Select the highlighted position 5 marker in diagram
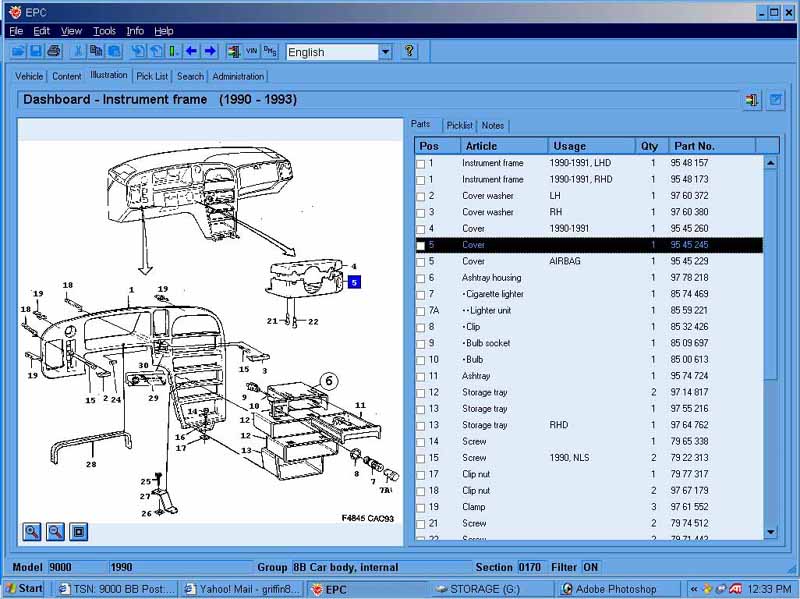800x599 pixels. point(354,282)
